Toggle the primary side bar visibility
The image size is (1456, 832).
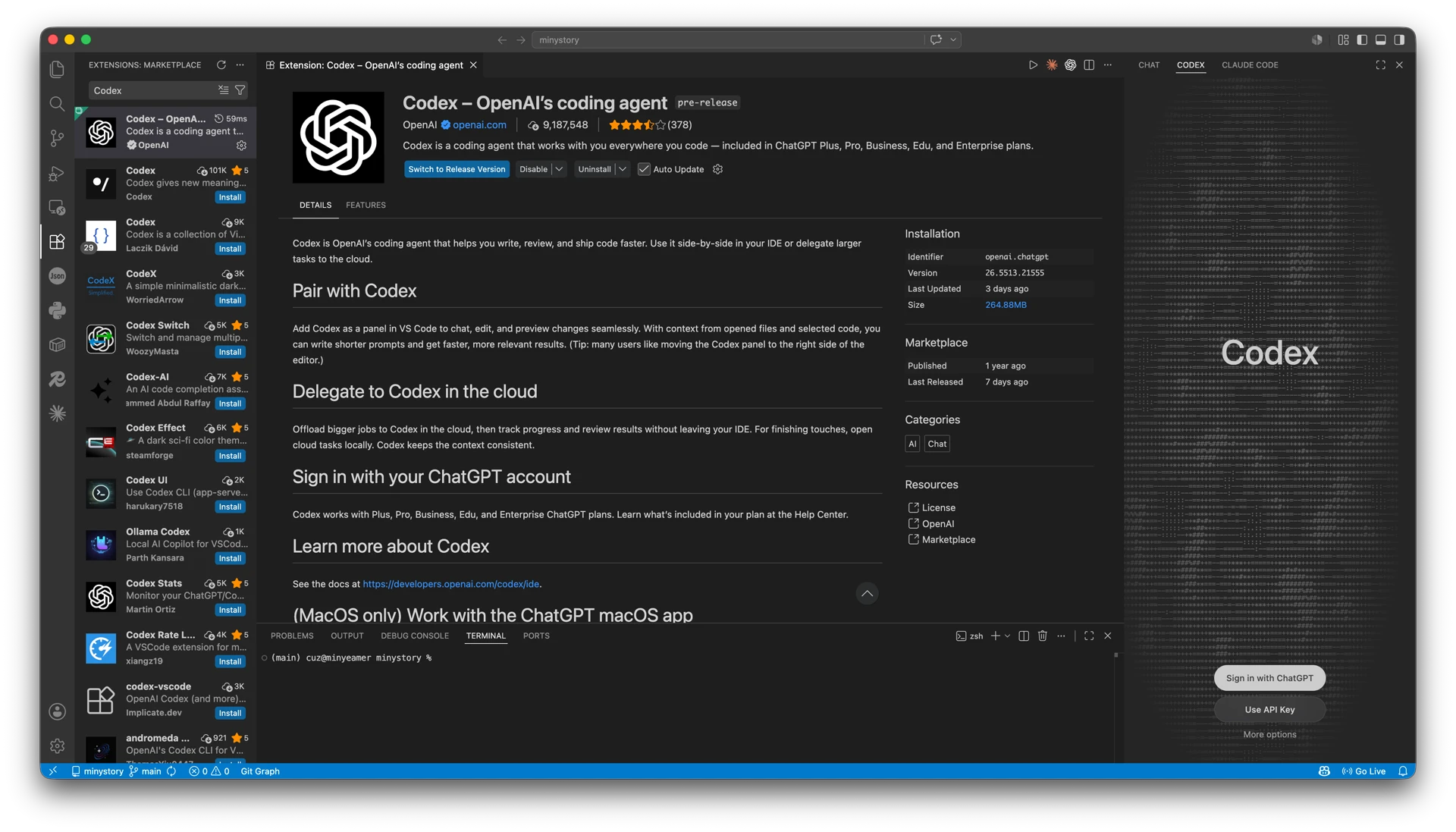(1362, 40)
